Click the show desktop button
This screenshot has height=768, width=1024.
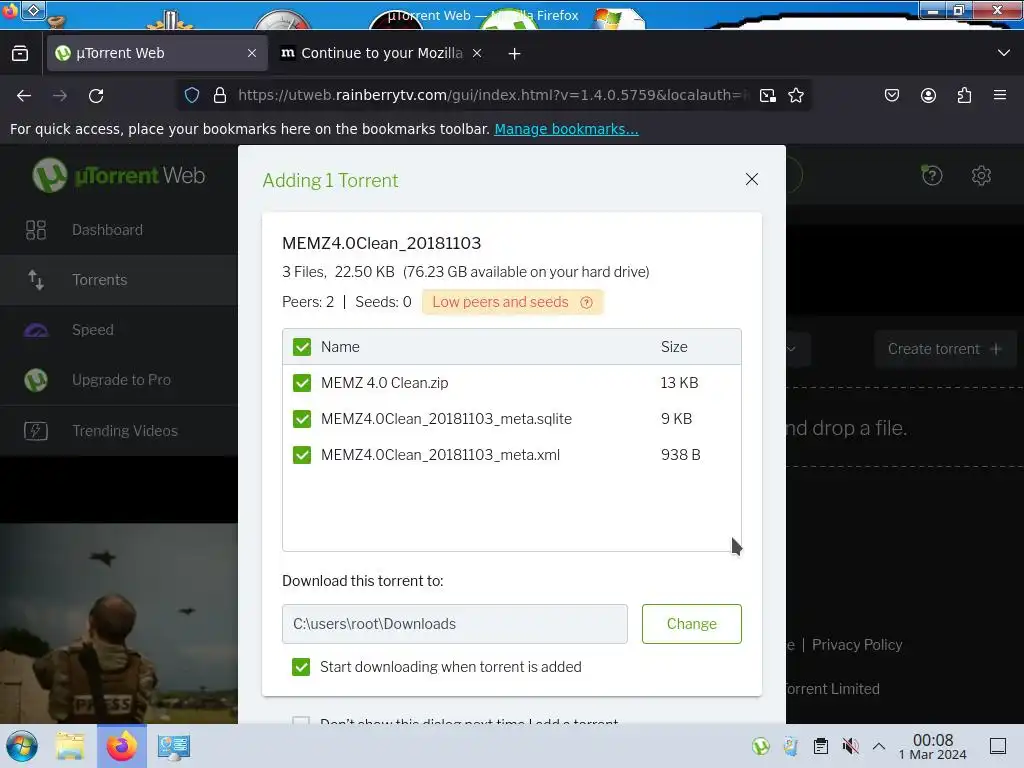[x=998, y=746]
